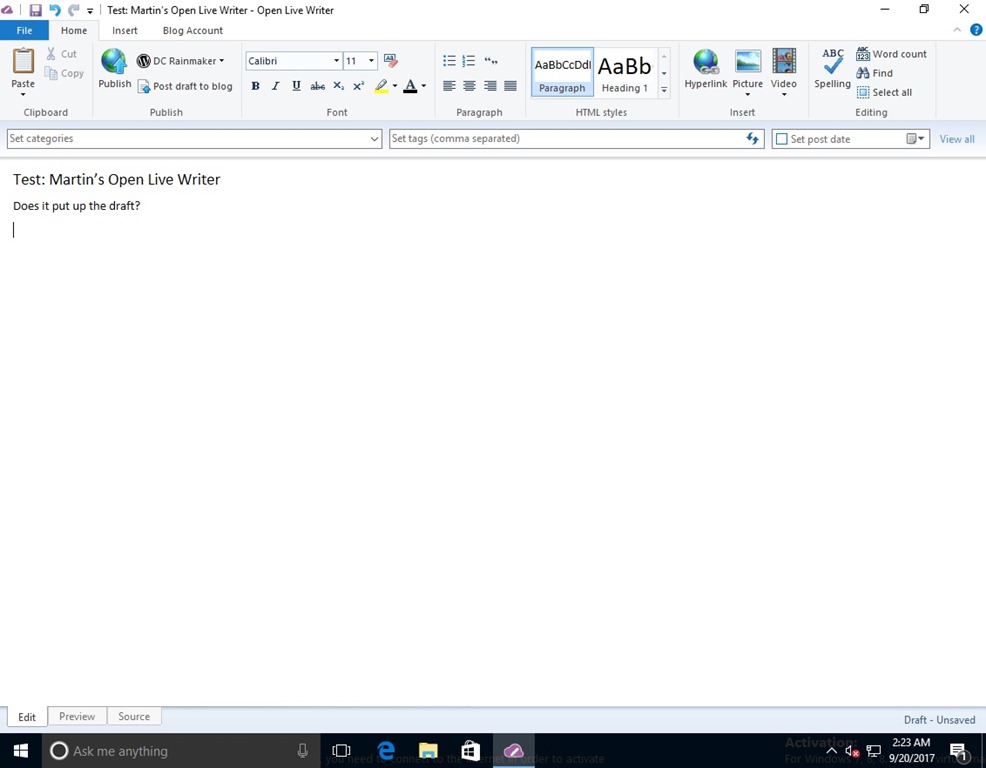Viewport: 986px width, 768px height.
Task: Launch Microsoft Edge from the taskbar
Action: pyautogui.click(x=385, y=750)
